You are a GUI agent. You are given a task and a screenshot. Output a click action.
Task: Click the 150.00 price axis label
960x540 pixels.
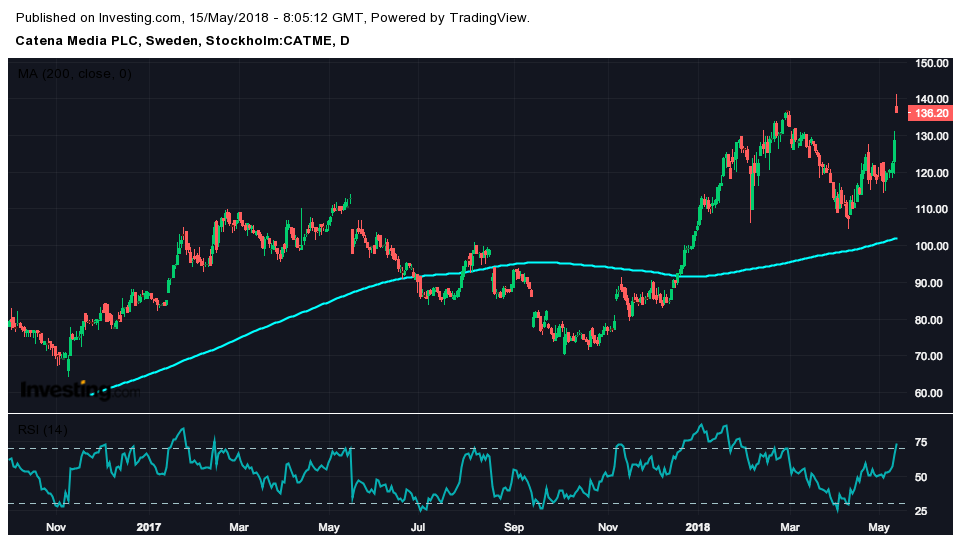click(932, 63)
